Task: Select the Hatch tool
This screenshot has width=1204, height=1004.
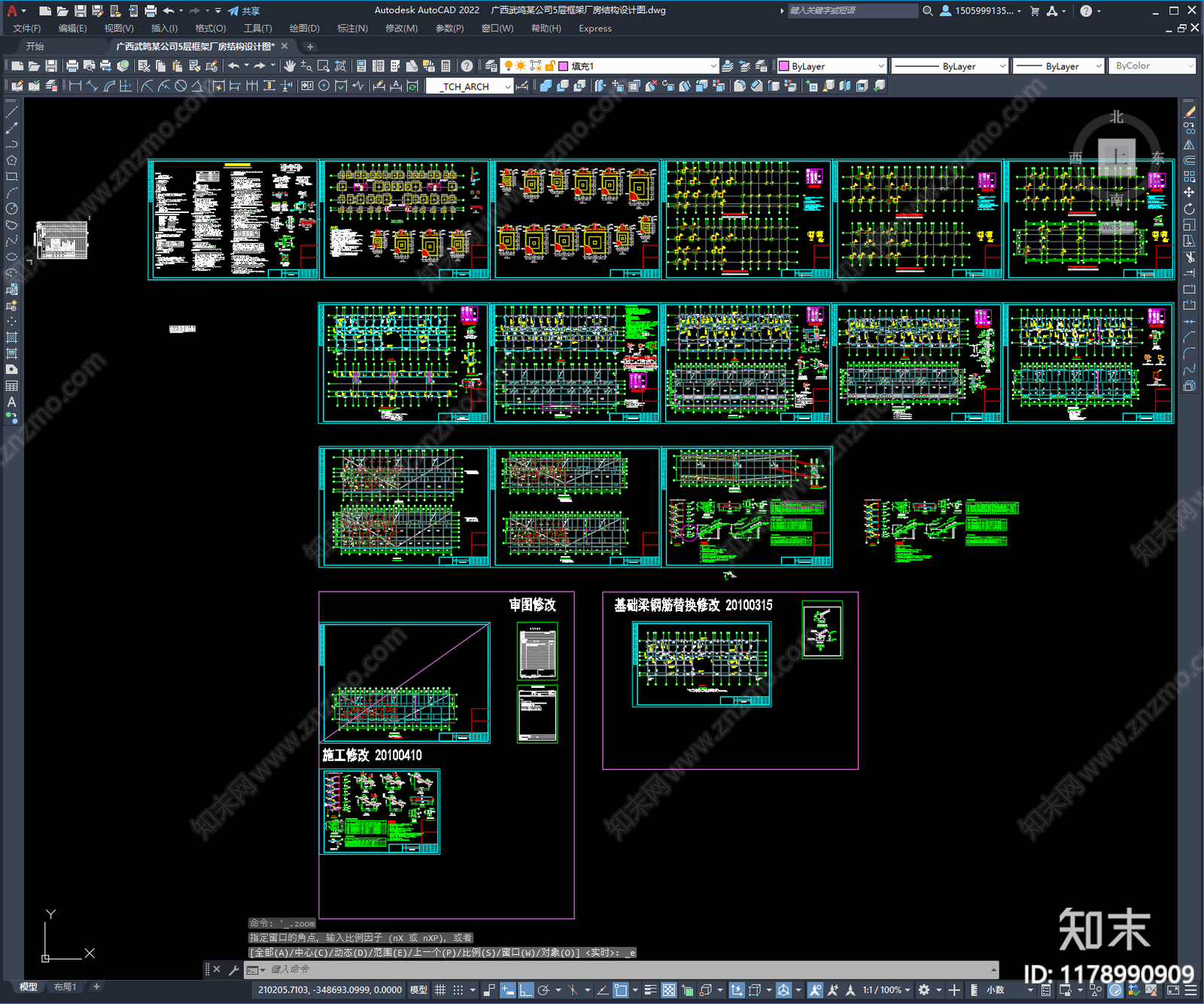Action: pos(11,337)
